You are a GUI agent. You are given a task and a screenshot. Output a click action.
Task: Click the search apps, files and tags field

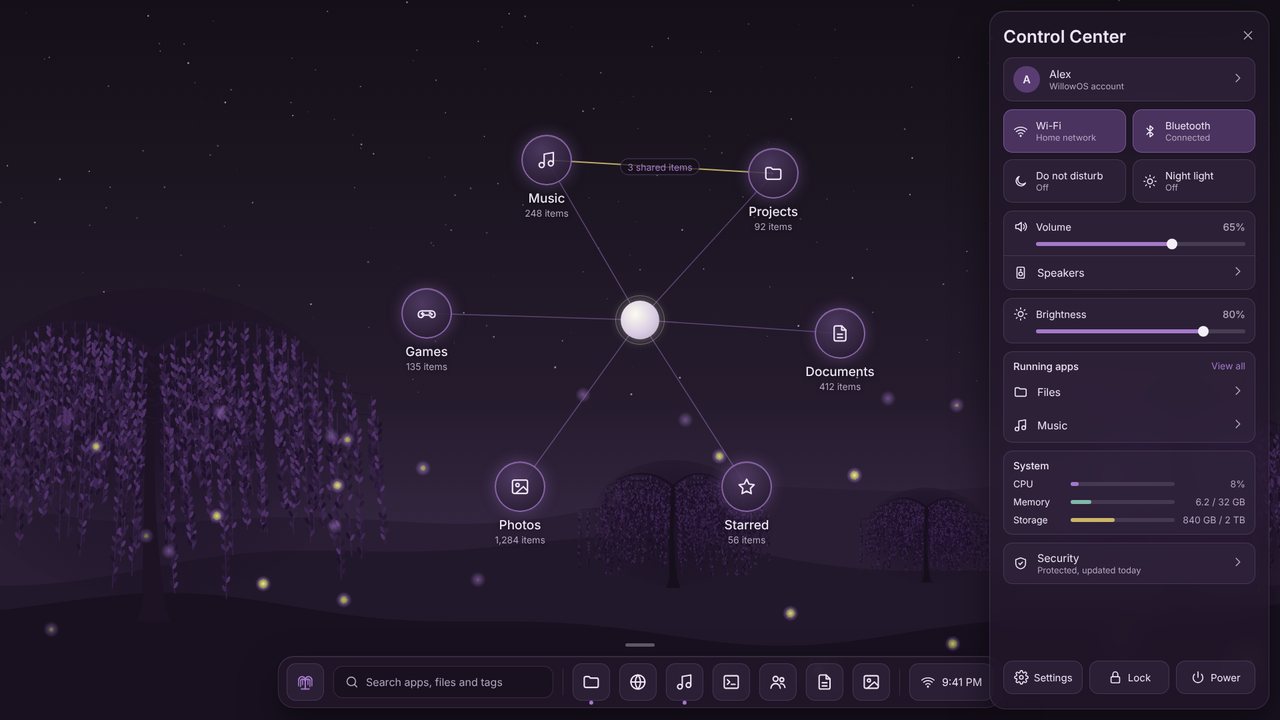tap(443, 682)
